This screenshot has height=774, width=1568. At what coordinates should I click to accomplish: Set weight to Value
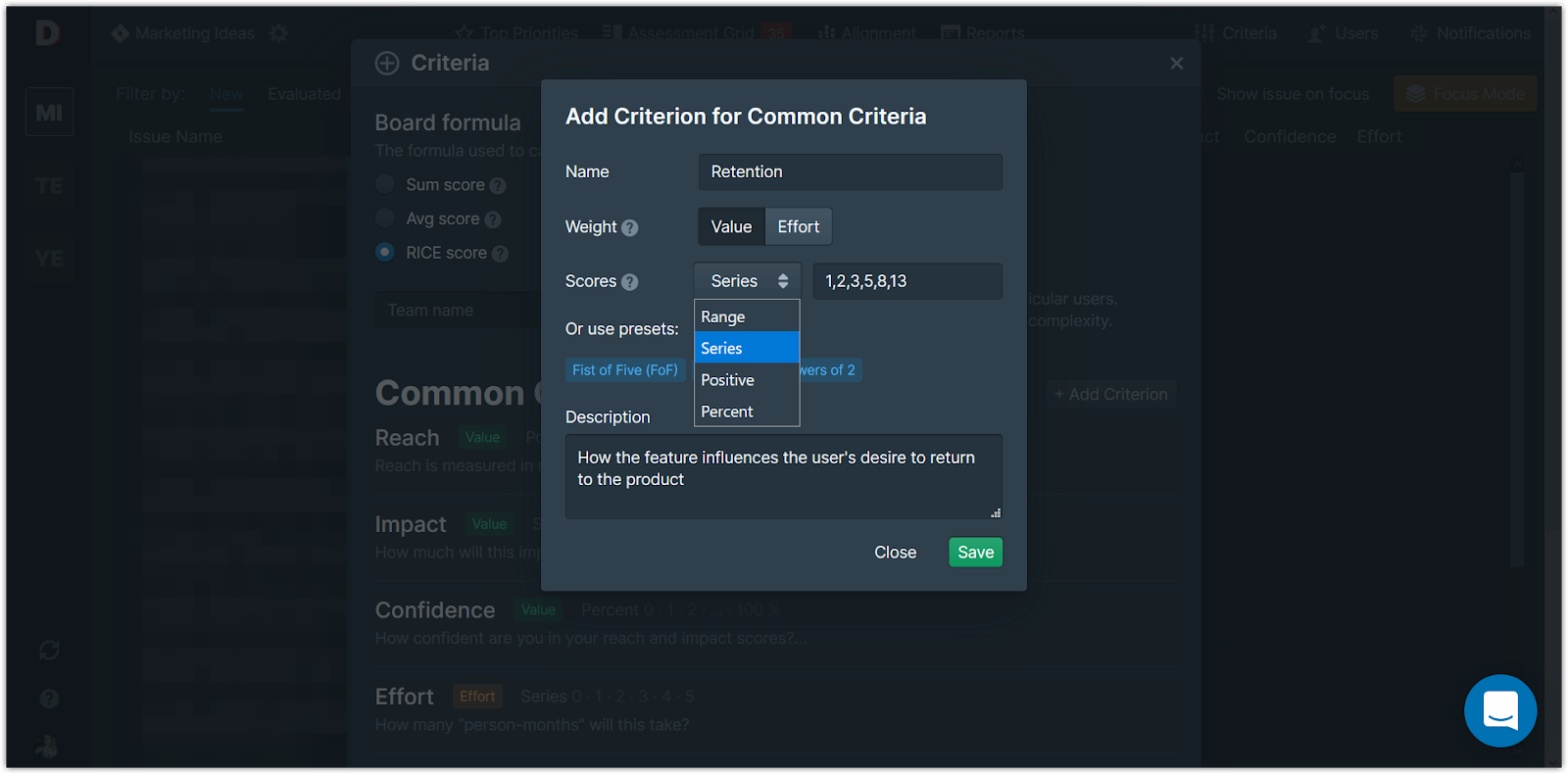[x=731, y=226]
